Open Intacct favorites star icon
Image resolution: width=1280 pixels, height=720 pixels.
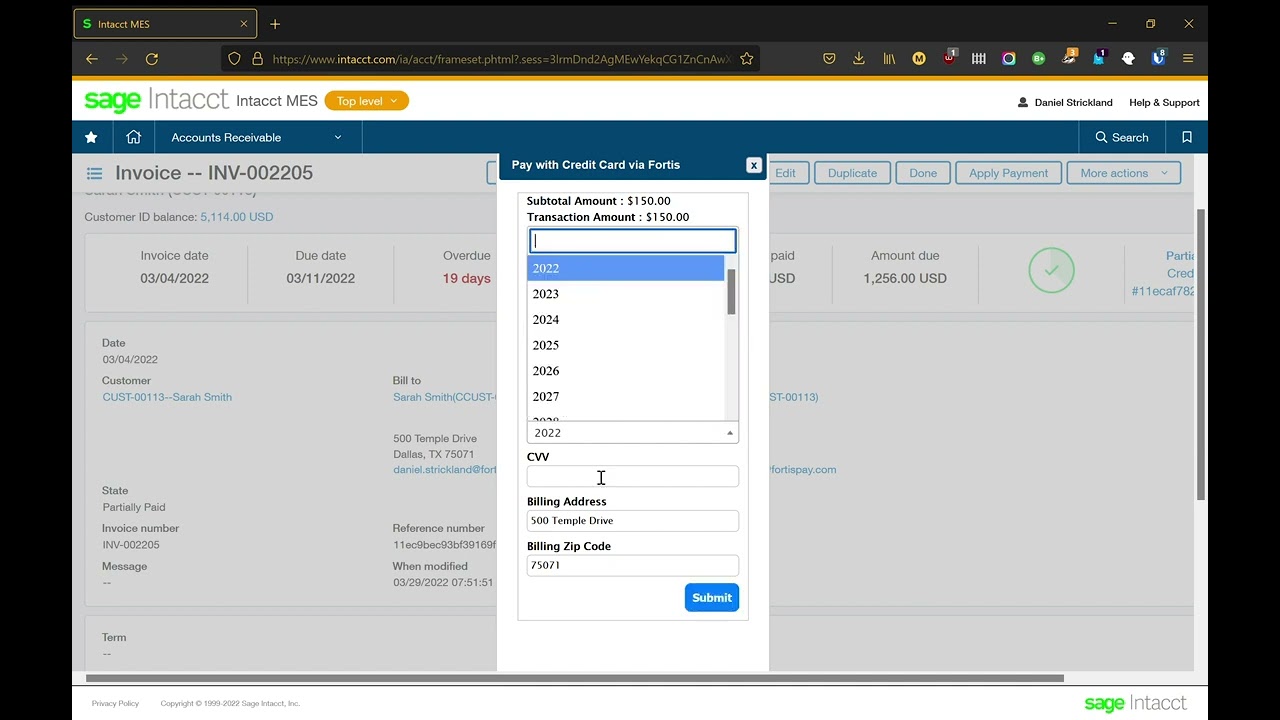91,137
